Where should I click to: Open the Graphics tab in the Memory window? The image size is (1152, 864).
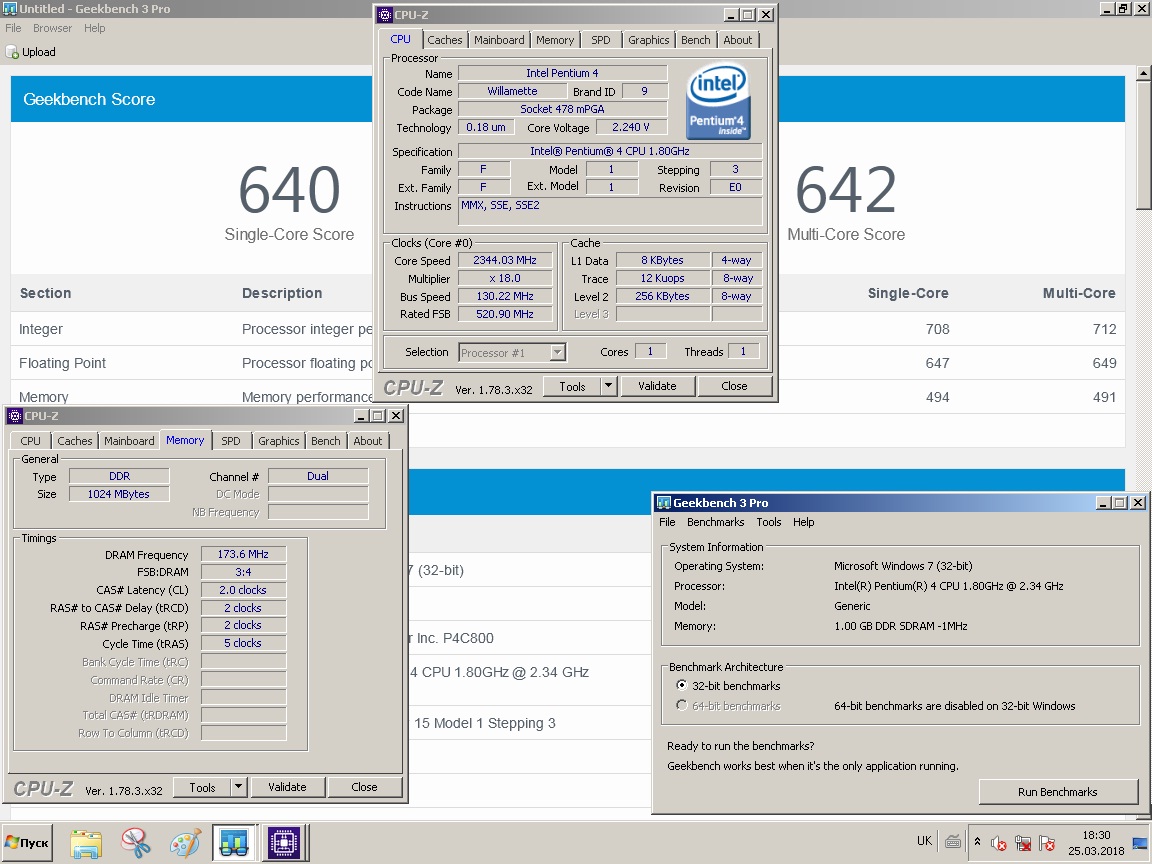pos(278,441)
